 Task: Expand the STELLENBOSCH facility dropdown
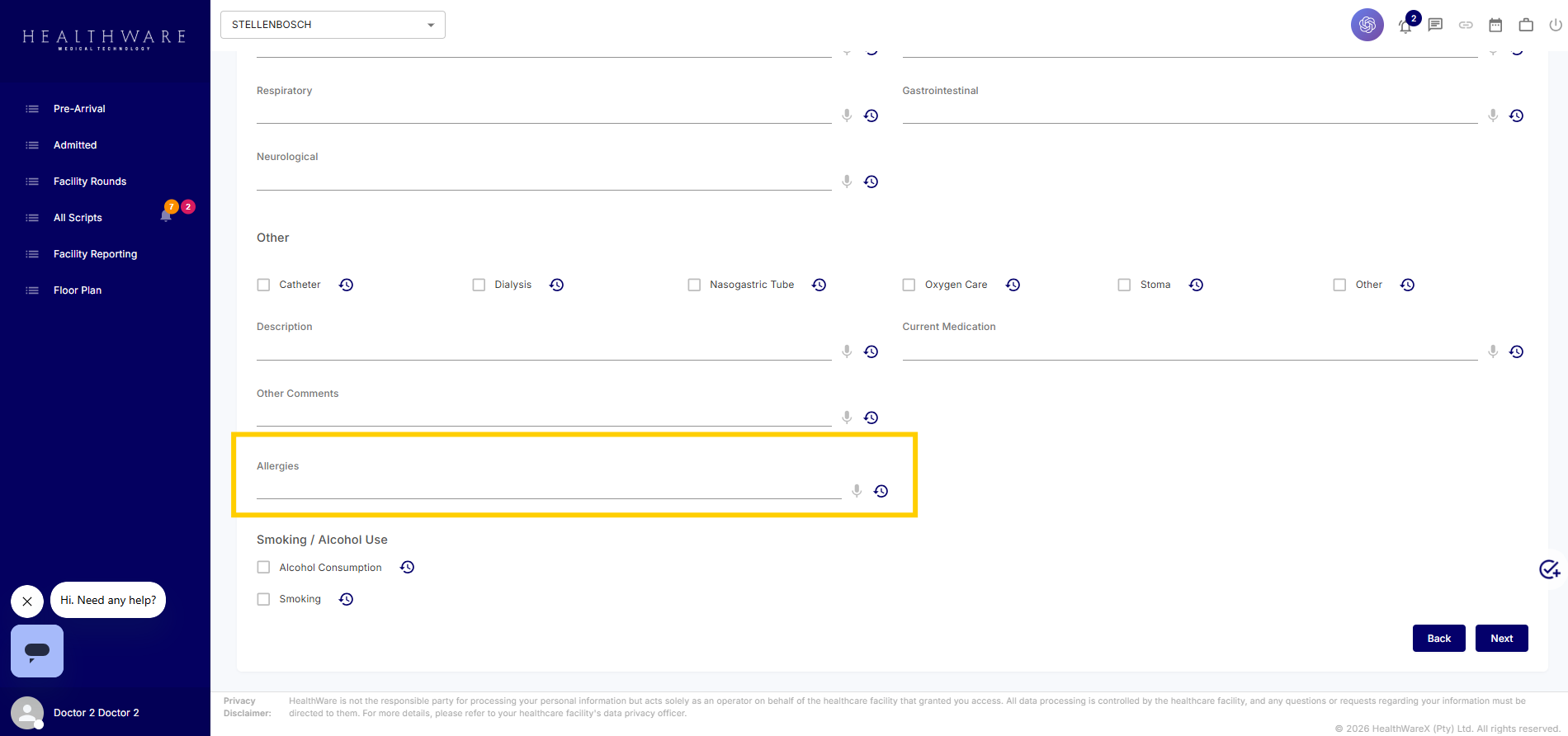(333, 25)
